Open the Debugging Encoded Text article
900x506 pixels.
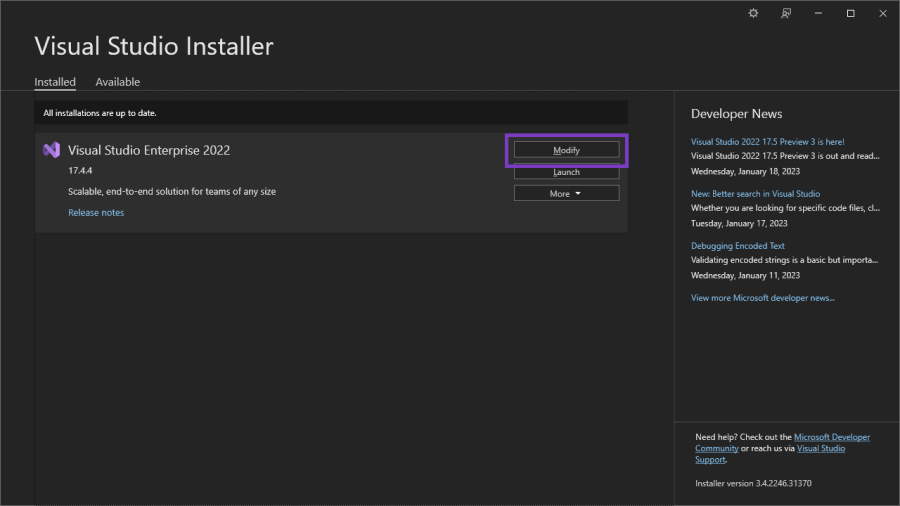click(x=738, y=246)
